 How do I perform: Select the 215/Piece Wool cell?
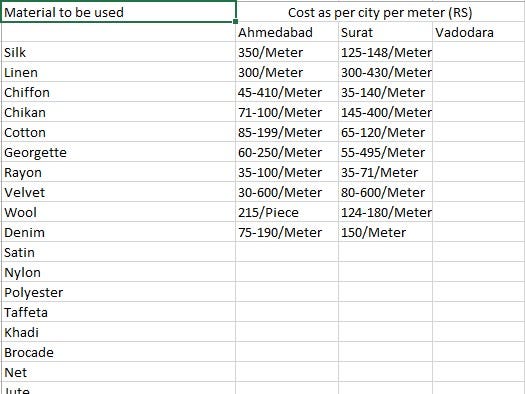(287, 212)
